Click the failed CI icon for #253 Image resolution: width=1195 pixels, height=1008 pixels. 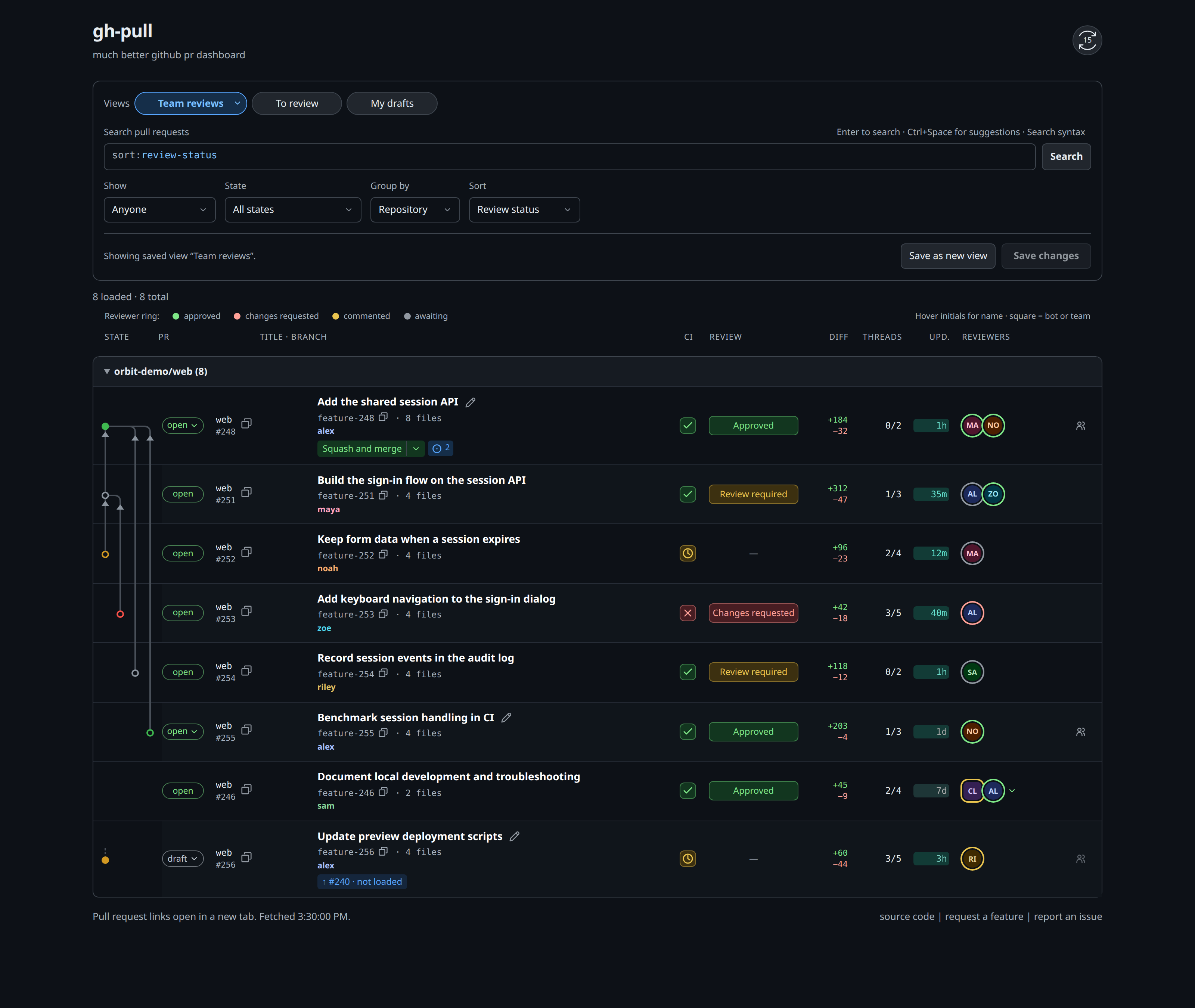pyautogui.click(x=687, y=613)
